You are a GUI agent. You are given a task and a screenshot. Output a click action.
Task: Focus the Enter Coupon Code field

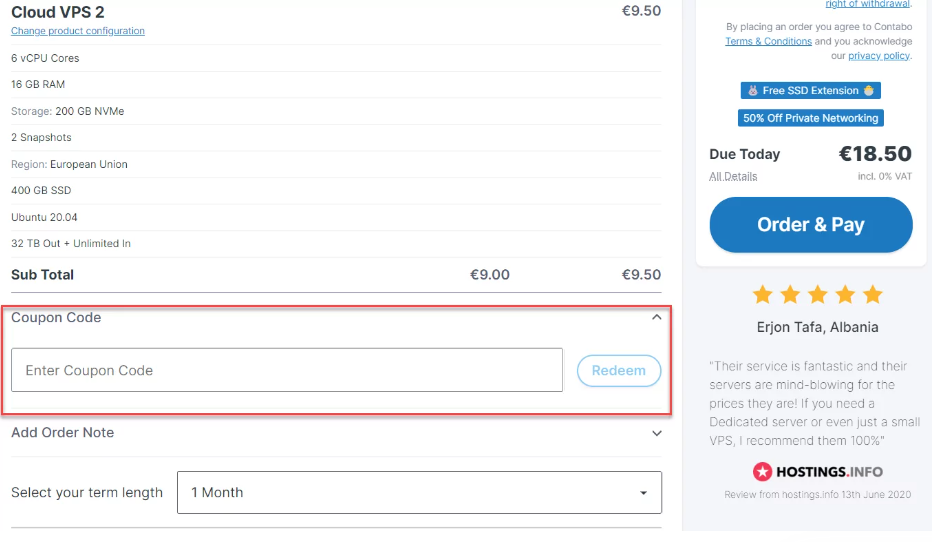point(287,370)
